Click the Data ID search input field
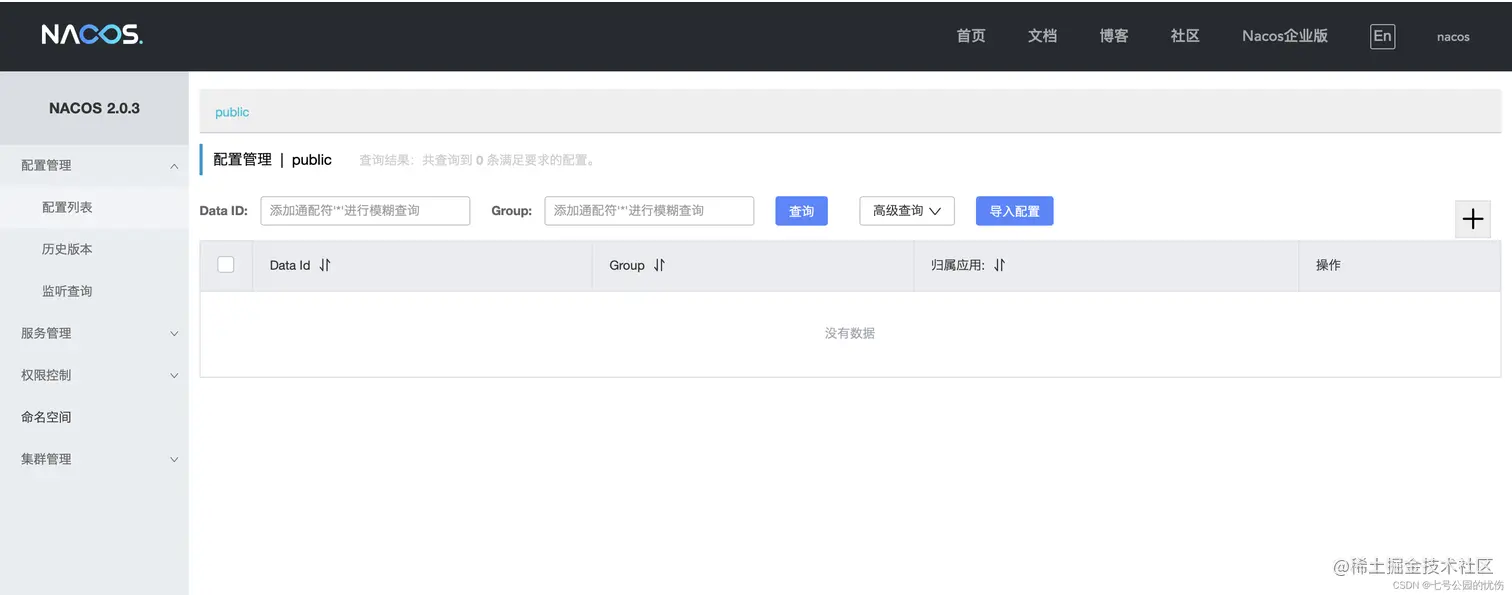This screenshot has width=1512, height=595. (365, 211)
